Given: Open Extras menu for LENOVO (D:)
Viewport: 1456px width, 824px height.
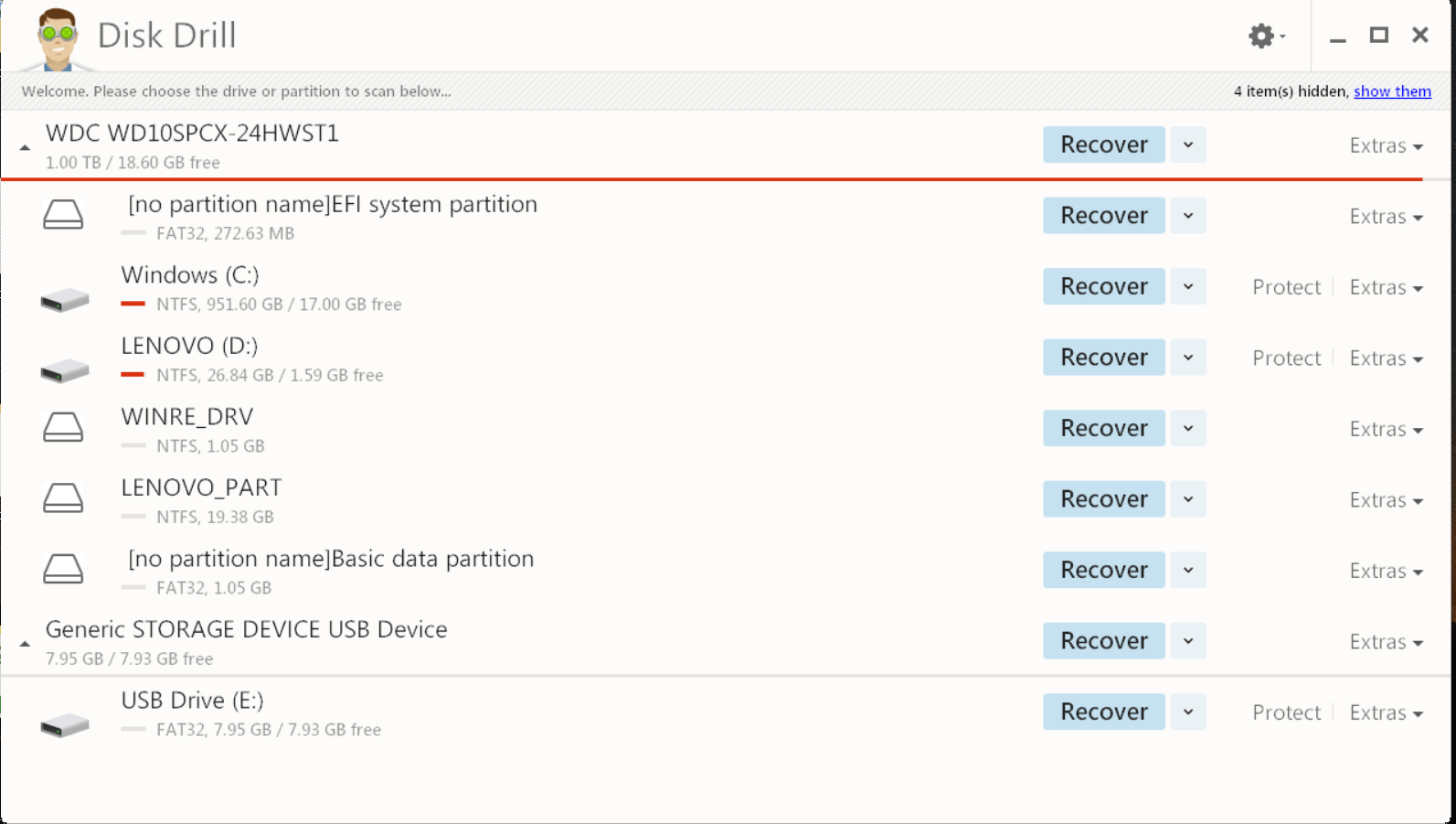Looking at the screenshot, I should 1386,358.
